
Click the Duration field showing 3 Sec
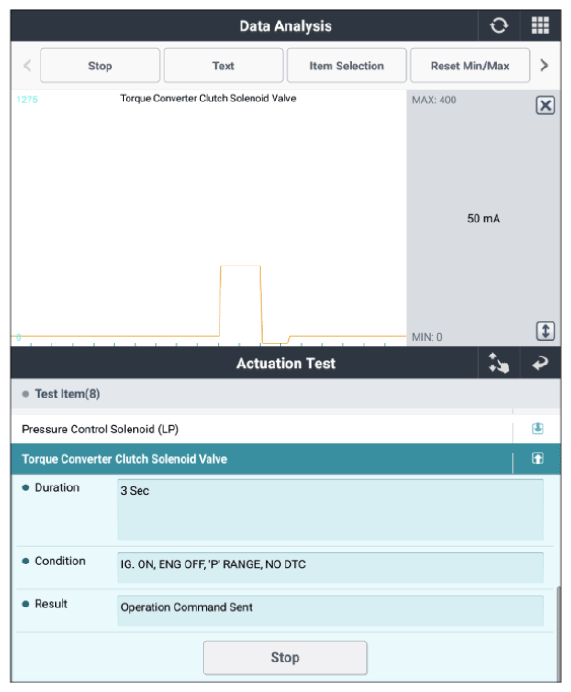[330, 510]
